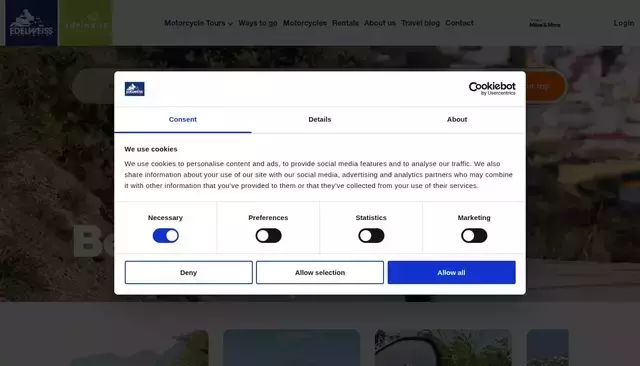Click the blue Allow all button
The image size is (640, 366).
tap(451, 272)
